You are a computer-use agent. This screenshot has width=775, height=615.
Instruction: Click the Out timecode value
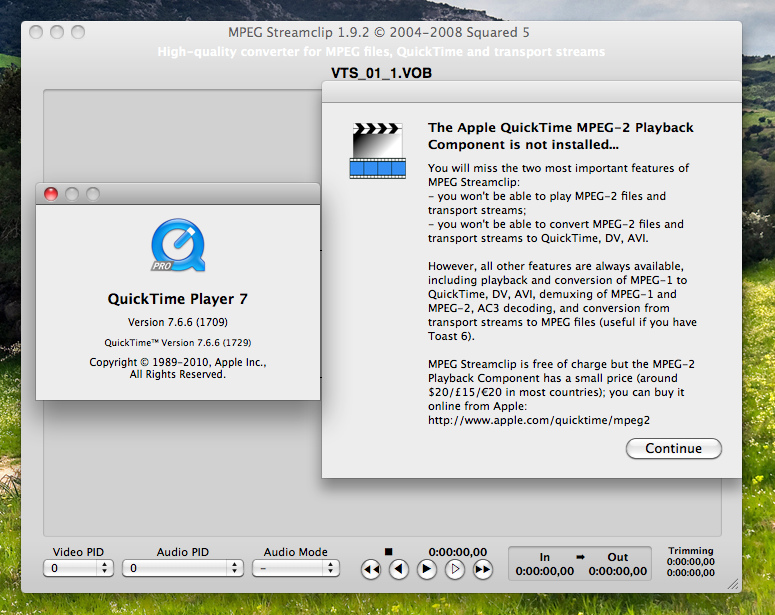point(618,571)
